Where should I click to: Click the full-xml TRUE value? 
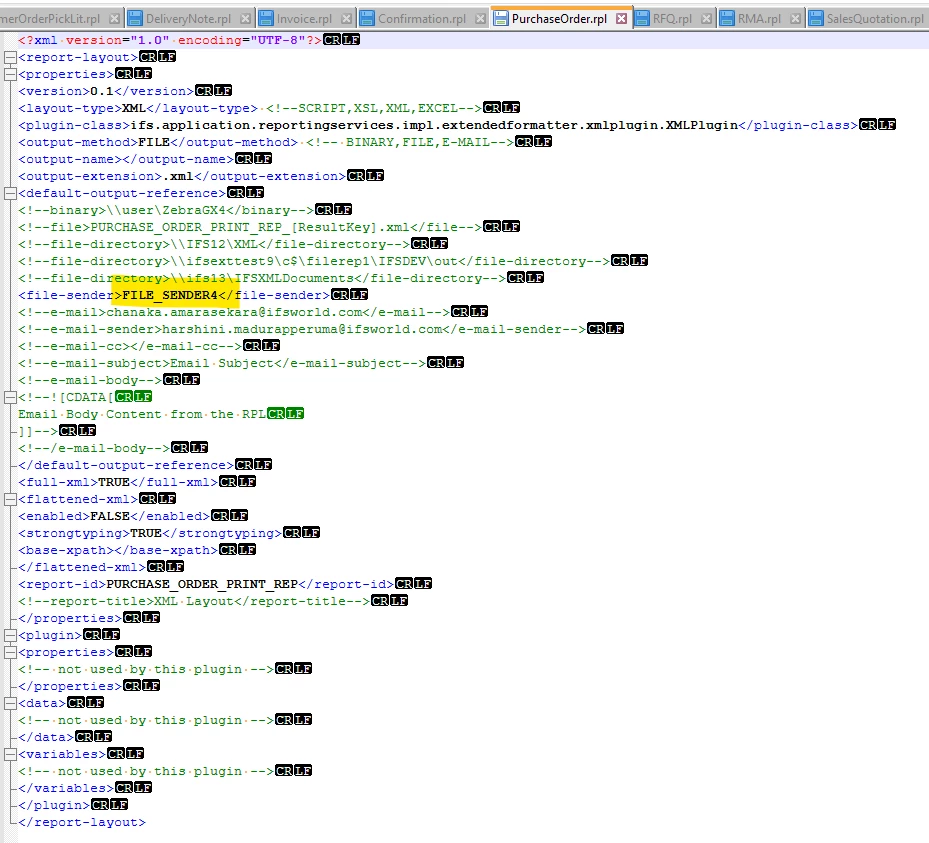(114, 482)
